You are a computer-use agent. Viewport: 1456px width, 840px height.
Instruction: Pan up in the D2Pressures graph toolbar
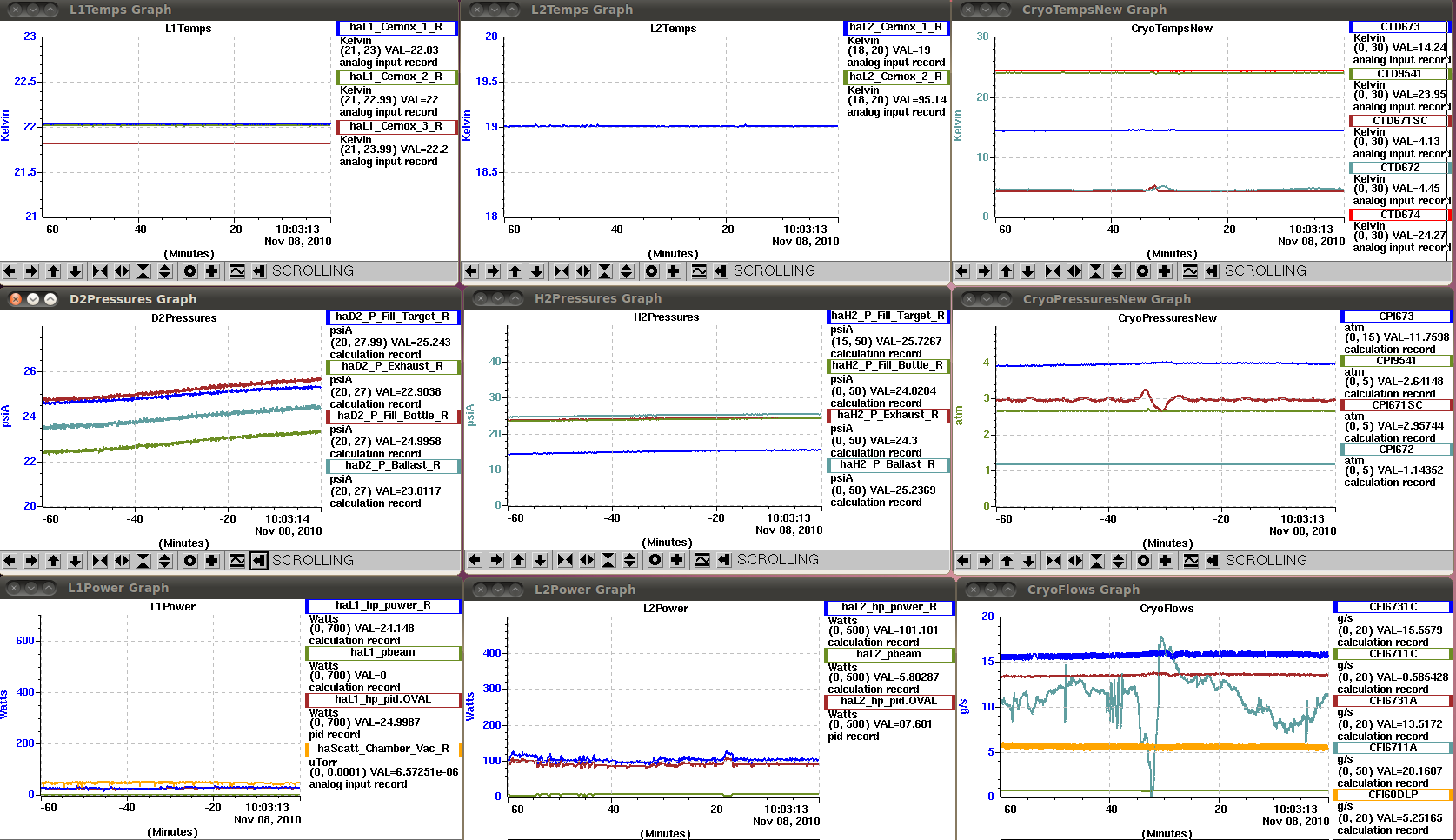pos(53,561)
